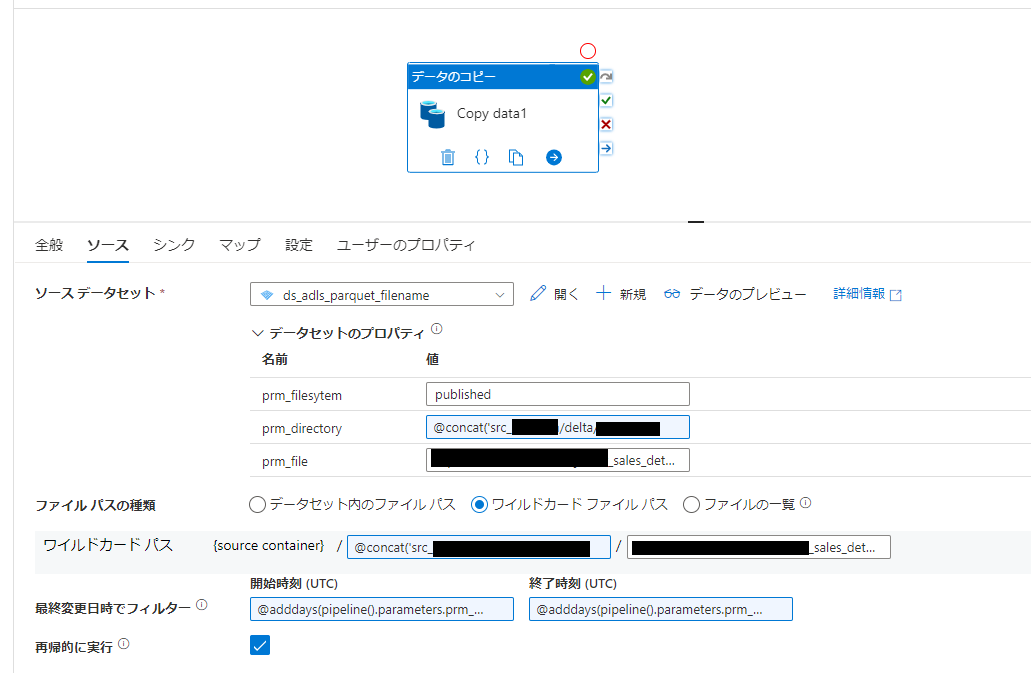Click the prm_file value field

coord(558,460)
